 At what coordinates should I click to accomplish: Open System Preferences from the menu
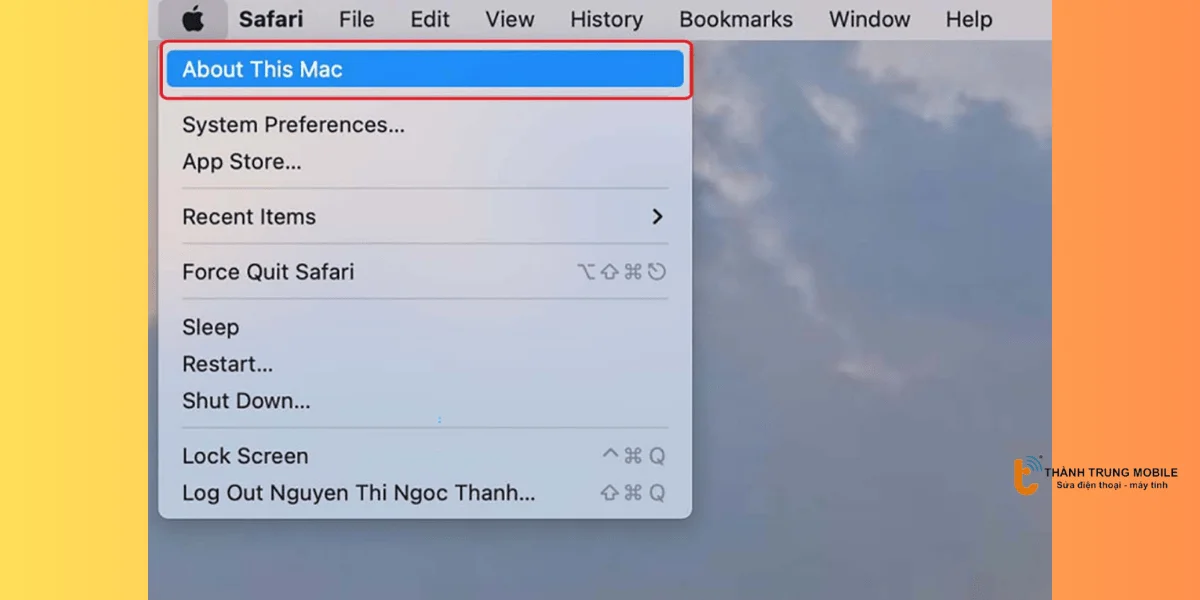(291, 124)
